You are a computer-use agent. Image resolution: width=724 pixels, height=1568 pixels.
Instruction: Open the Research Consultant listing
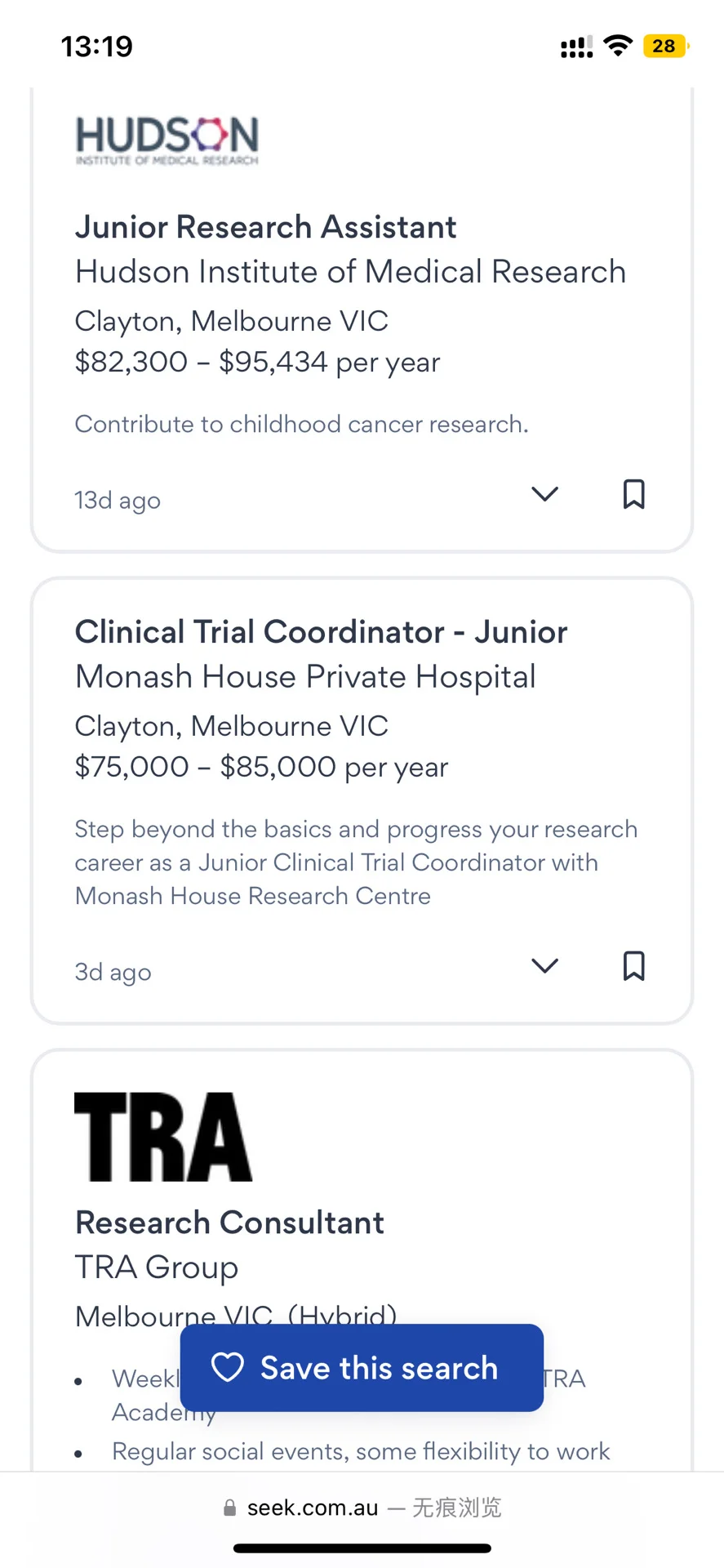[x=229, y=1223]
